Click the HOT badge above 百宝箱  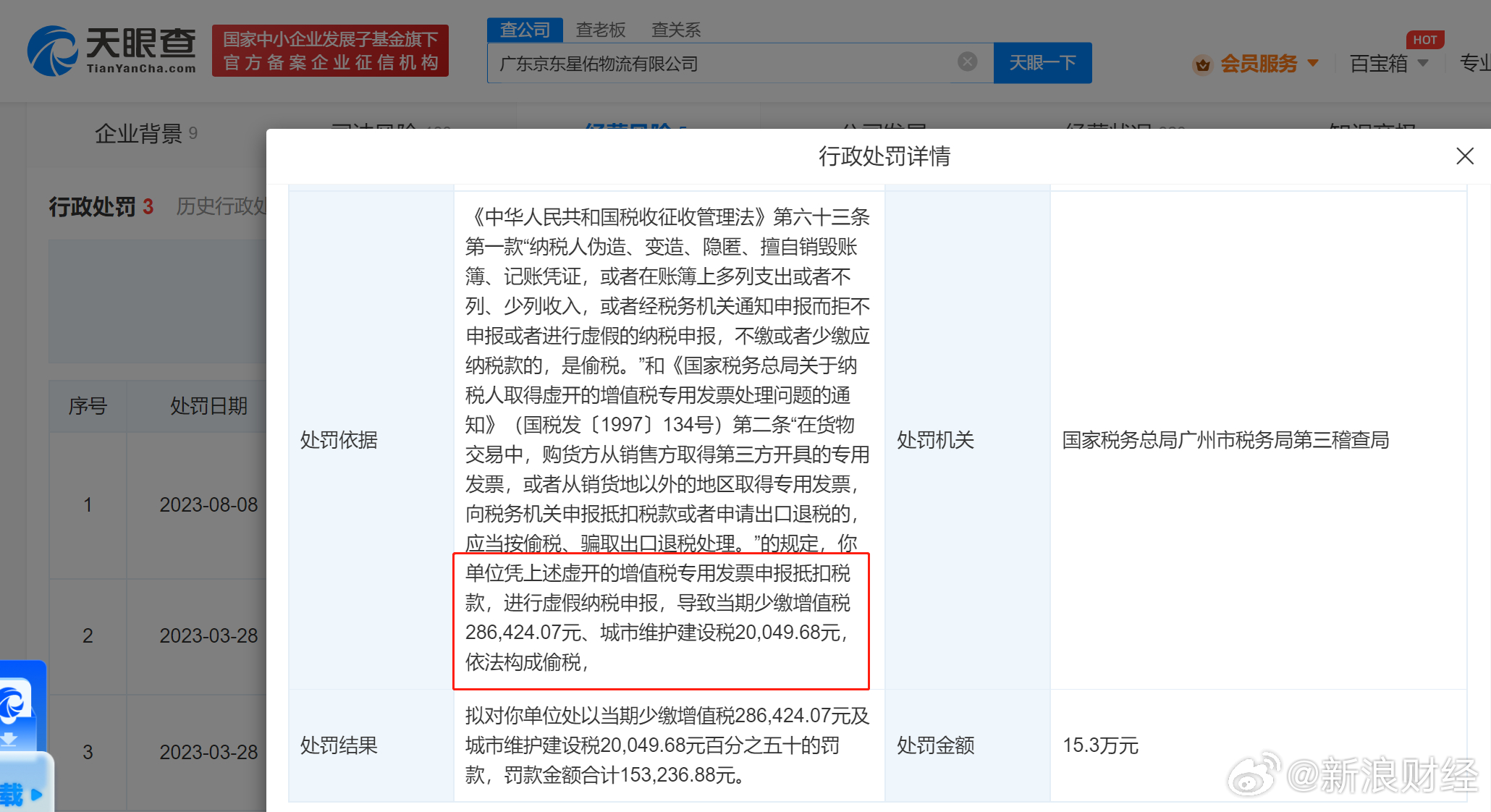click(x=1424, y=40)
